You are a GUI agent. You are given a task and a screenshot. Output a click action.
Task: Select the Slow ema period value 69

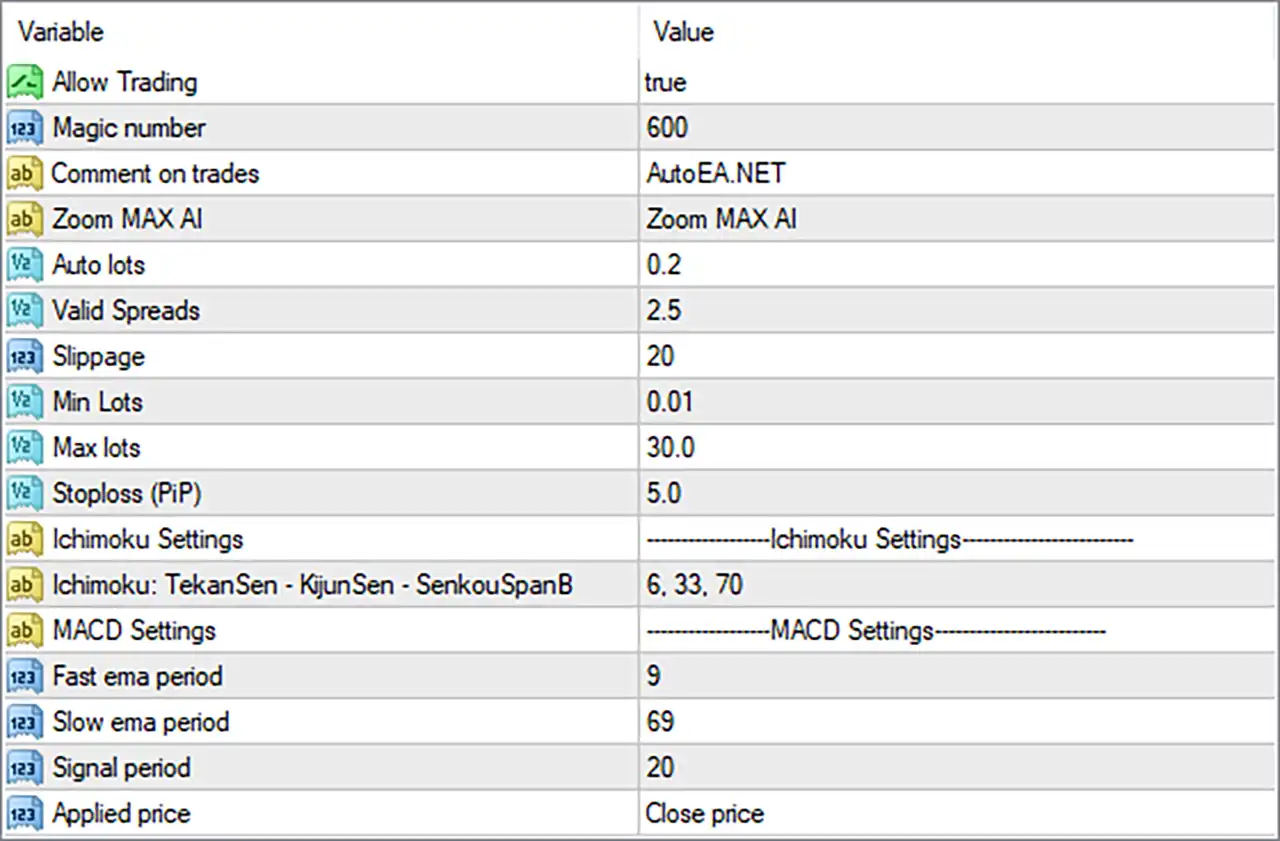[x=660, y=723]
